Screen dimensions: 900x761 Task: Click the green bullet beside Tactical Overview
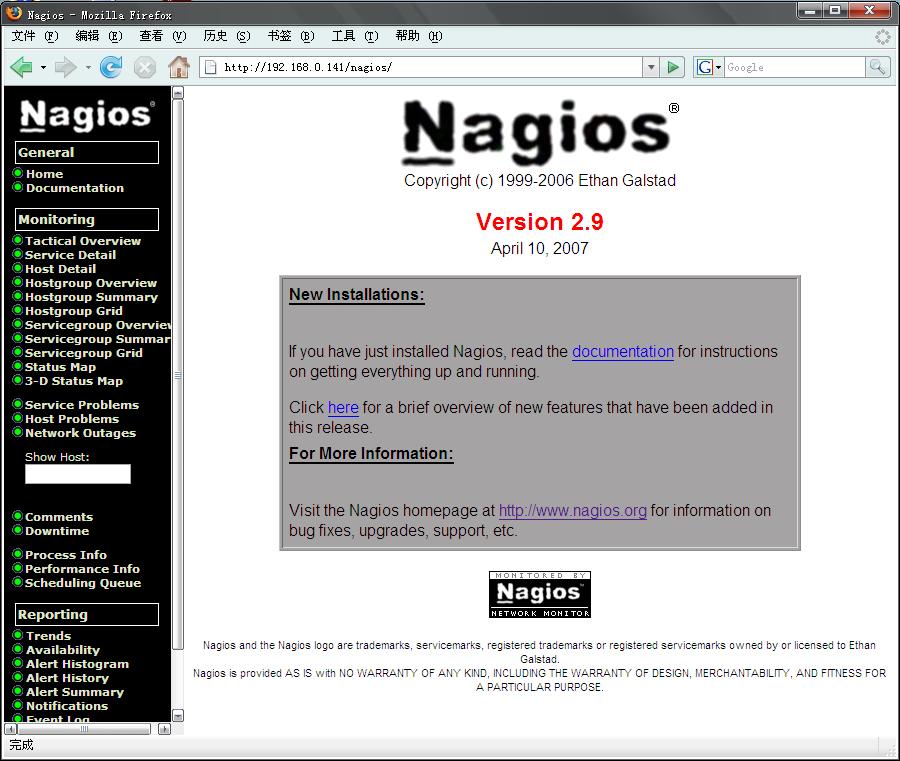pyautogui.click(x=18, y=240)
